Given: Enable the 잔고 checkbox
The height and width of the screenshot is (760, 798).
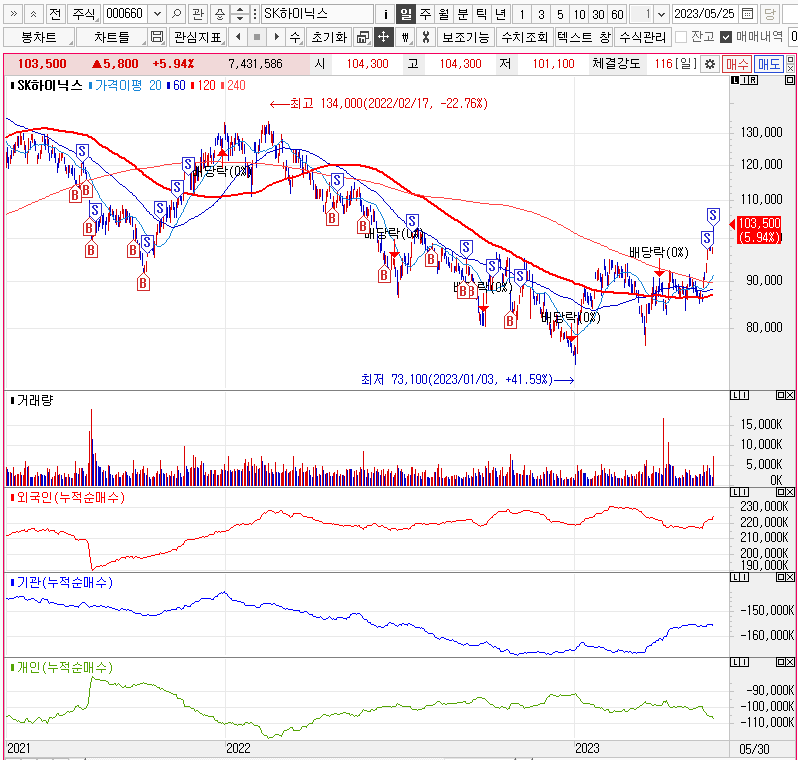Looking at the screenshot, I should pyautogui.click(x=681, y=37).
